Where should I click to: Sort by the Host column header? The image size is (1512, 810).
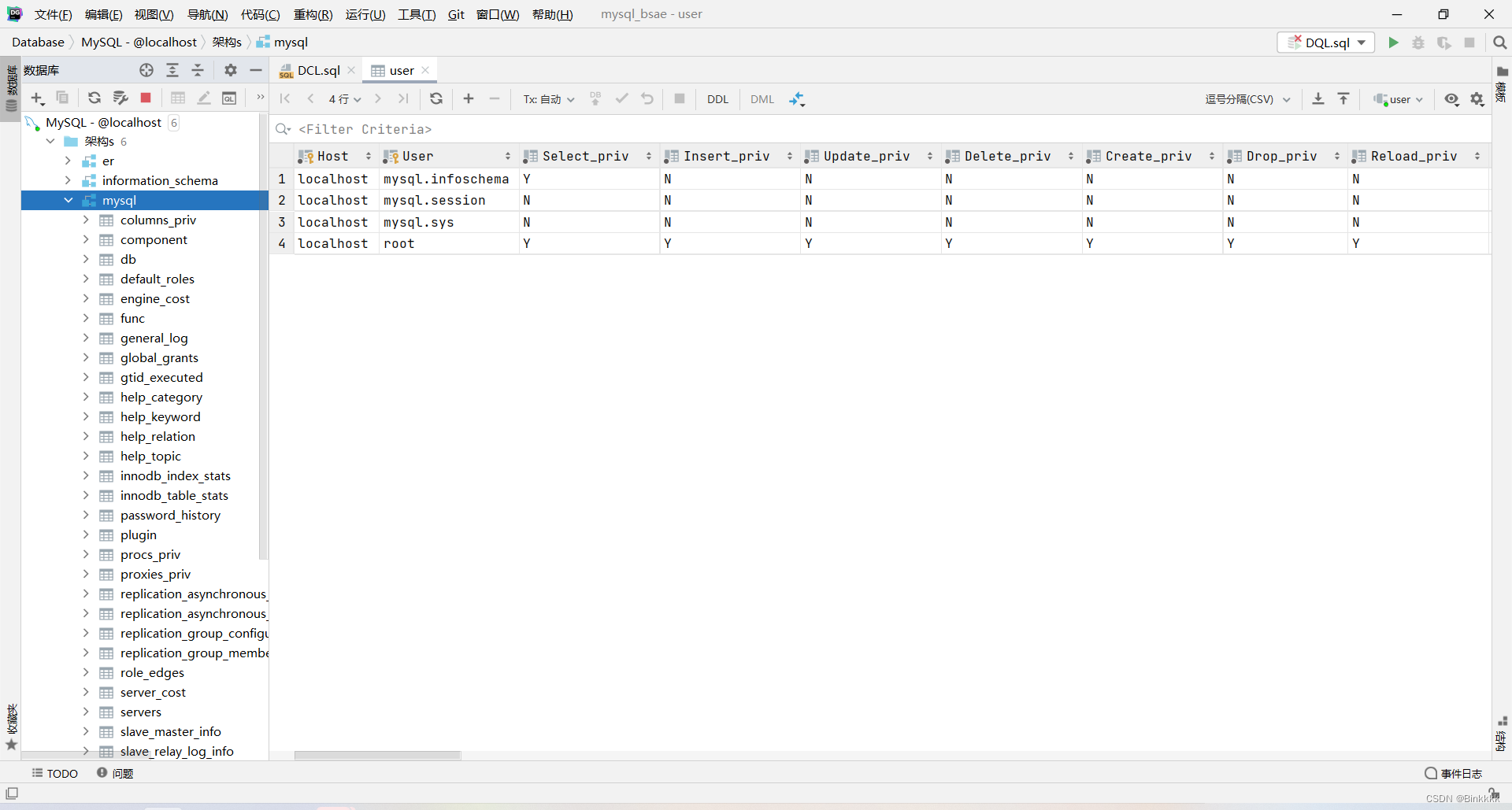pos(335,156)
